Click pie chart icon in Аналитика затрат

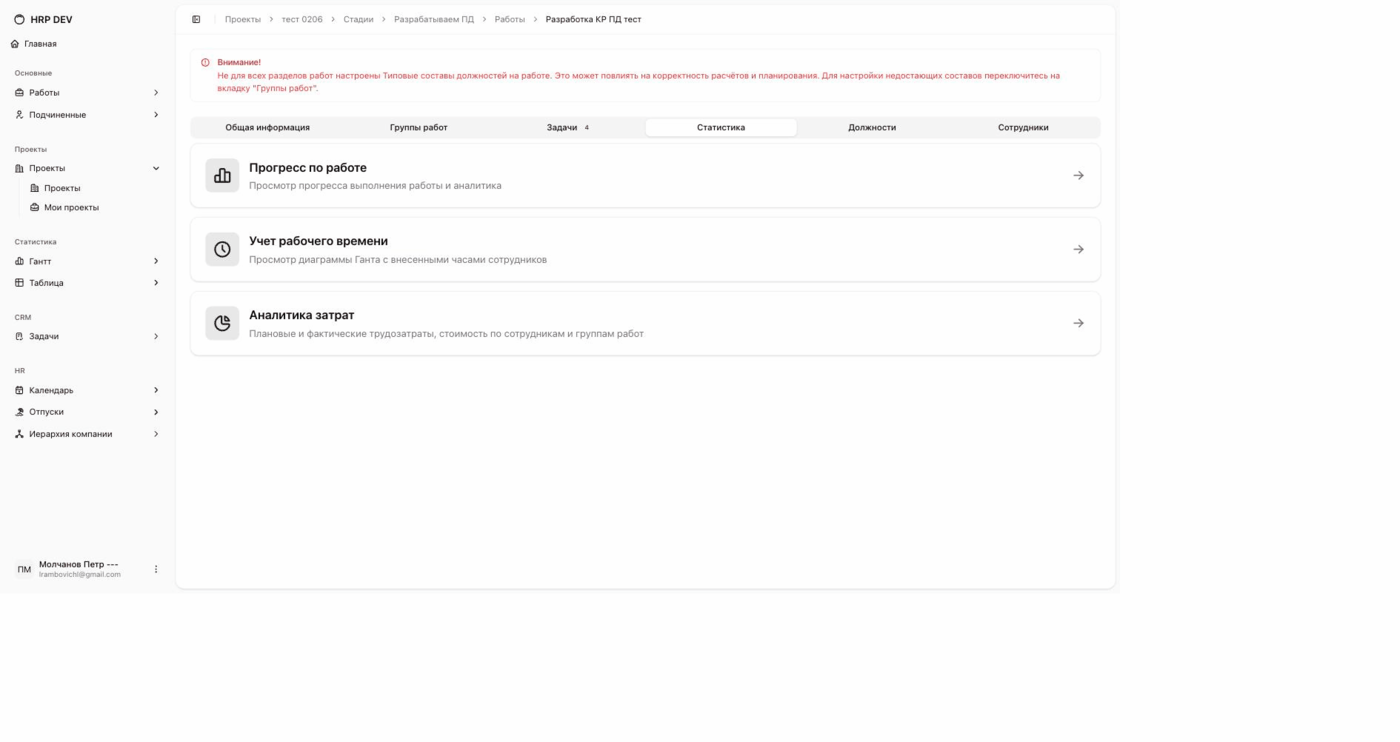point(222,323)
